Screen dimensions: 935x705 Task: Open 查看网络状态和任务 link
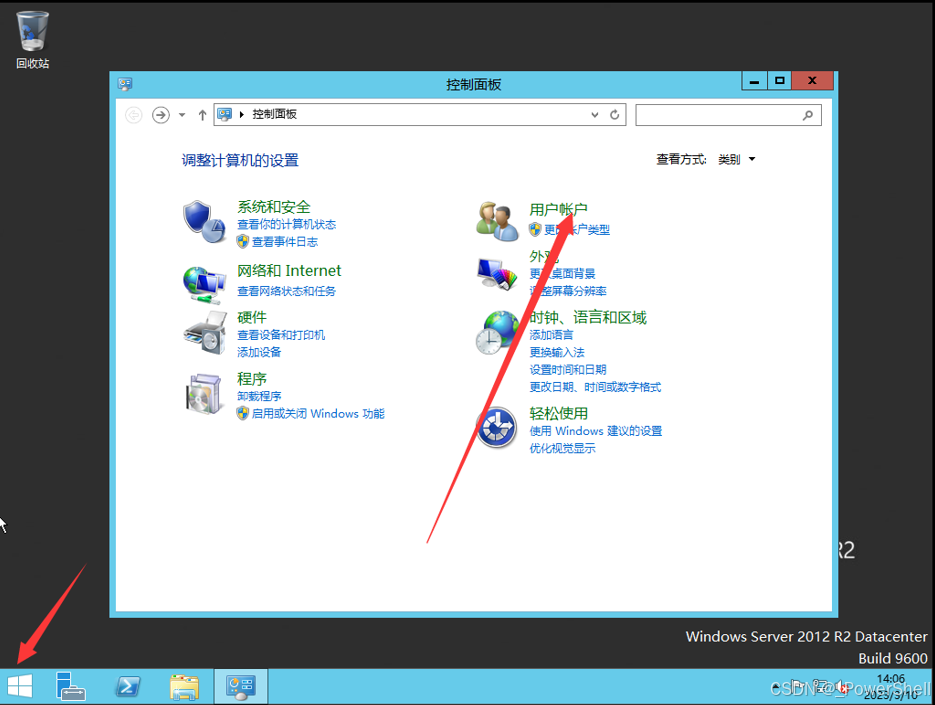coord(286,291)
